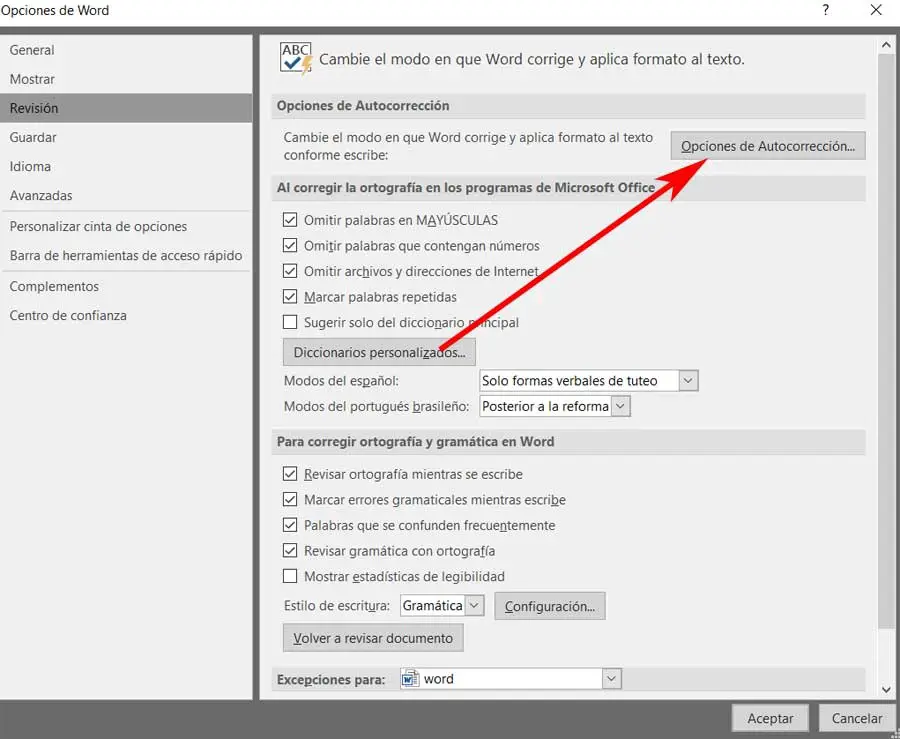Click the ABC proofing checkmark icon
Screen dimensions: 900x739
[296, 58]
